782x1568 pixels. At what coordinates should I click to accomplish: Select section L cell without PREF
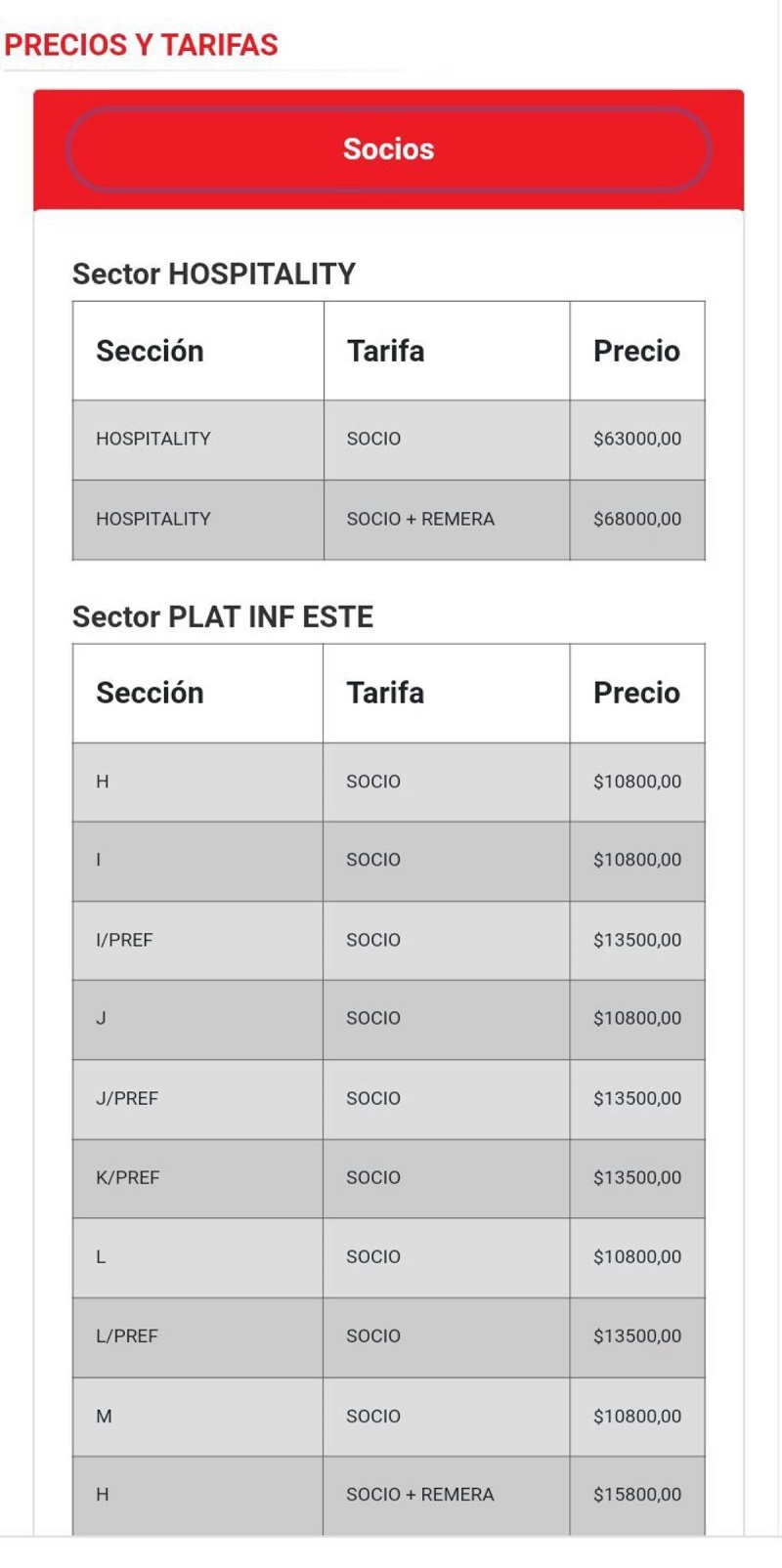click(198, 1256)
